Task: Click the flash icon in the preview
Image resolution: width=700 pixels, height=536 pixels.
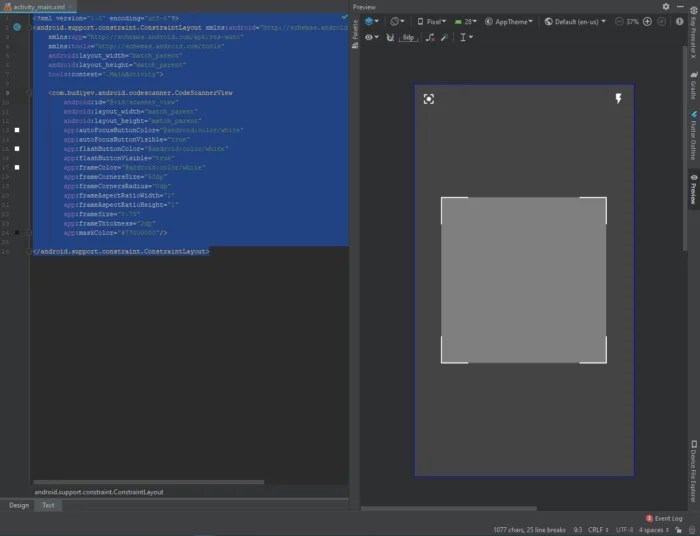Action: tap(618, 99)
